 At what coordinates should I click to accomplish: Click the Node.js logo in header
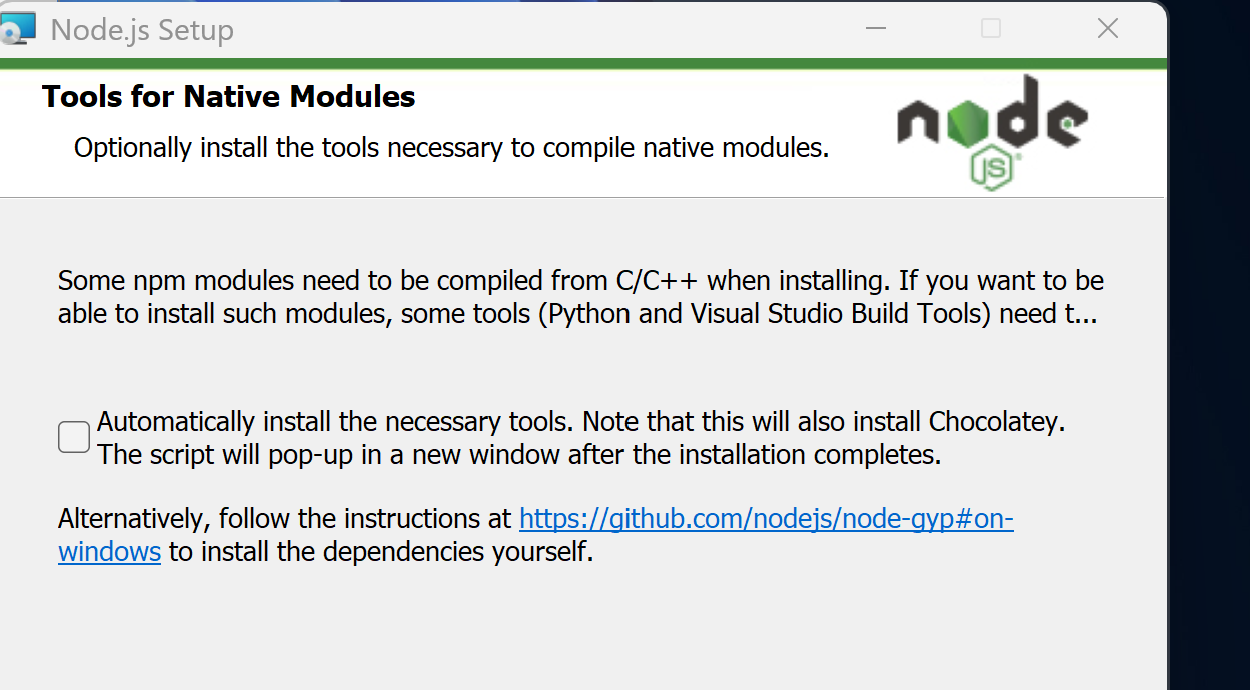point(992,131)
